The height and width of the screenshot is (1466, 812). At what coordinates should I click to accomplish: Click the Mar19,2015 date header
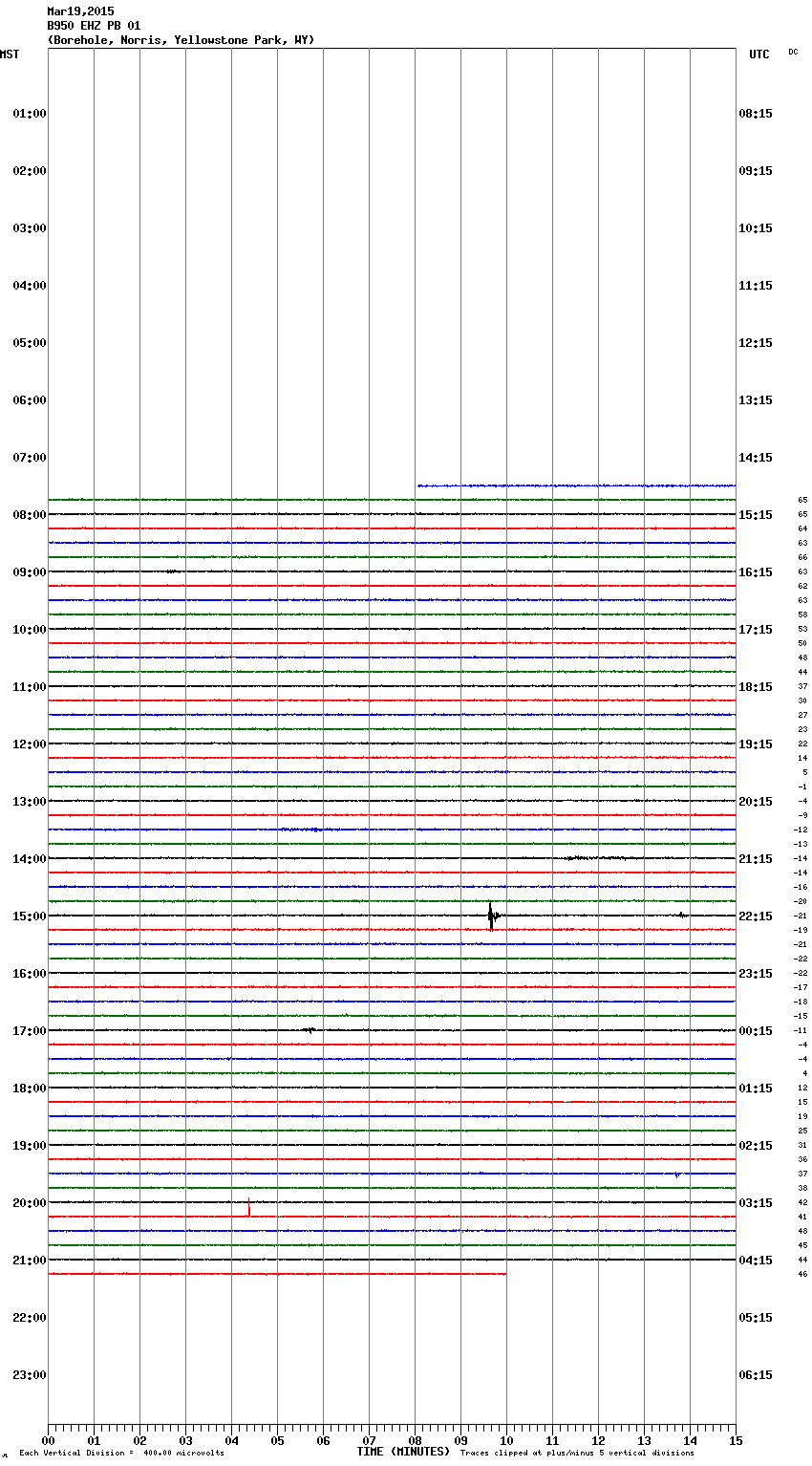tap(80, 11)
